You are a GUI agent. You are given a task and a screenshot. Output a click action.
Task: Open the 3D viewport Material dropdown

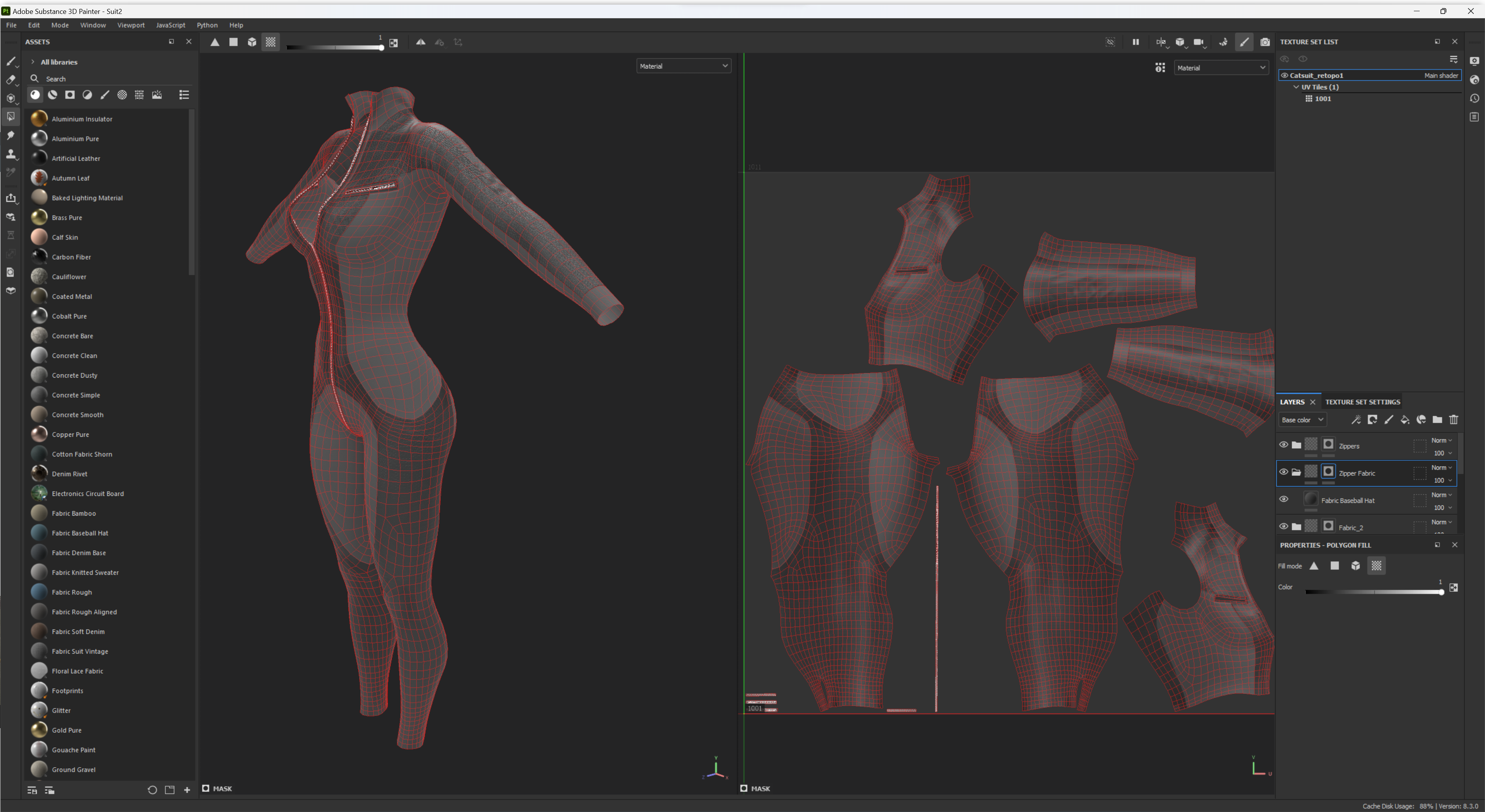pos(684,66)
